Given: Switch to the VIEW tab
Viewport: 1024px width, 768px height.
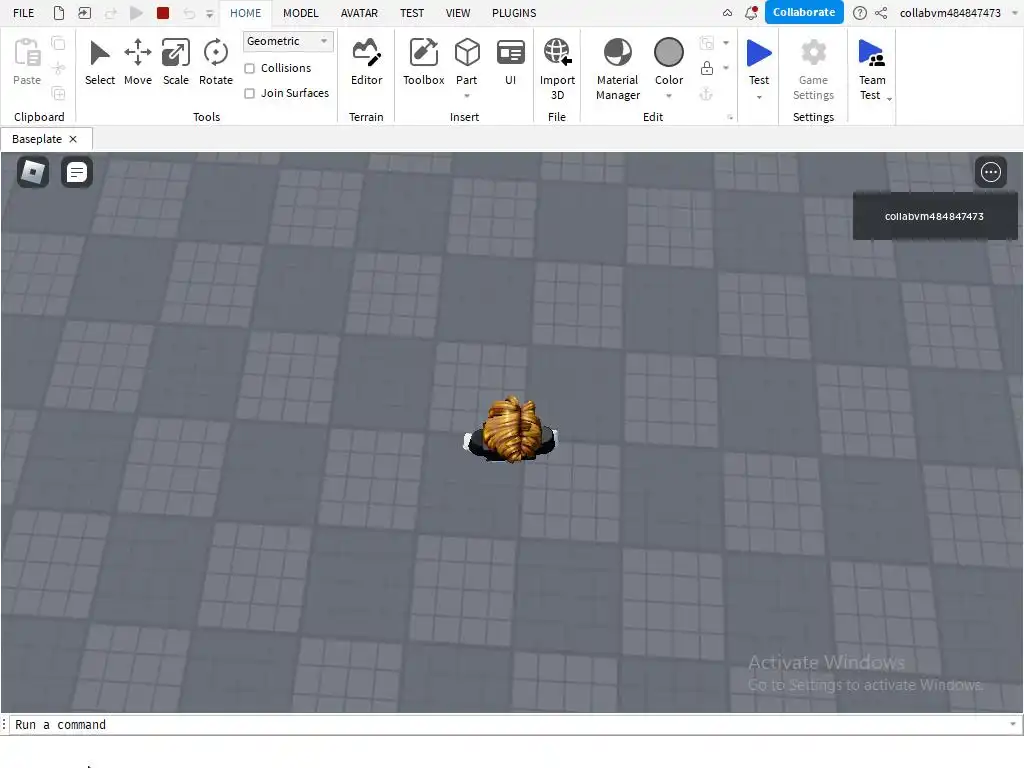Looking at the screenshot, I should (458, 13).
